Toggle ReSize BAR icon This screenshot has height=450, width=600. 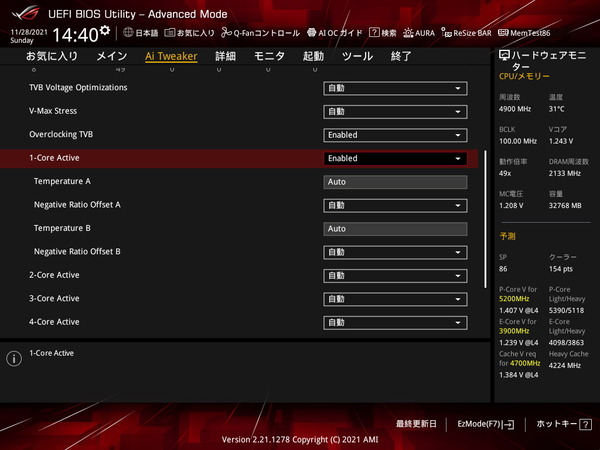pos(446,33)
